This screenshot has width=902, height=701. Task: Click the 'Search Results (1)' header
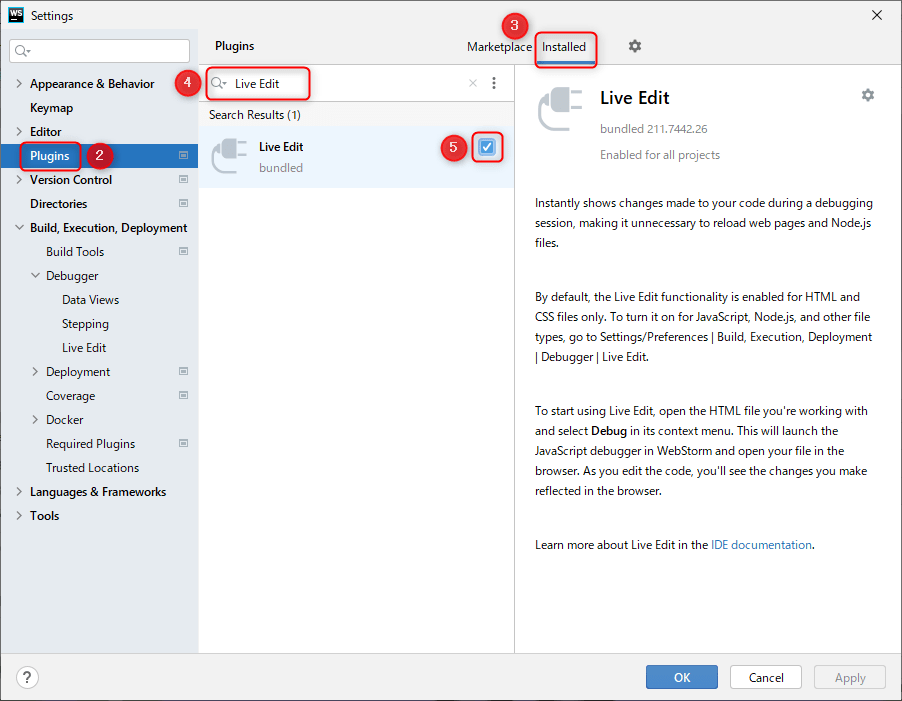tap(255, 114)
